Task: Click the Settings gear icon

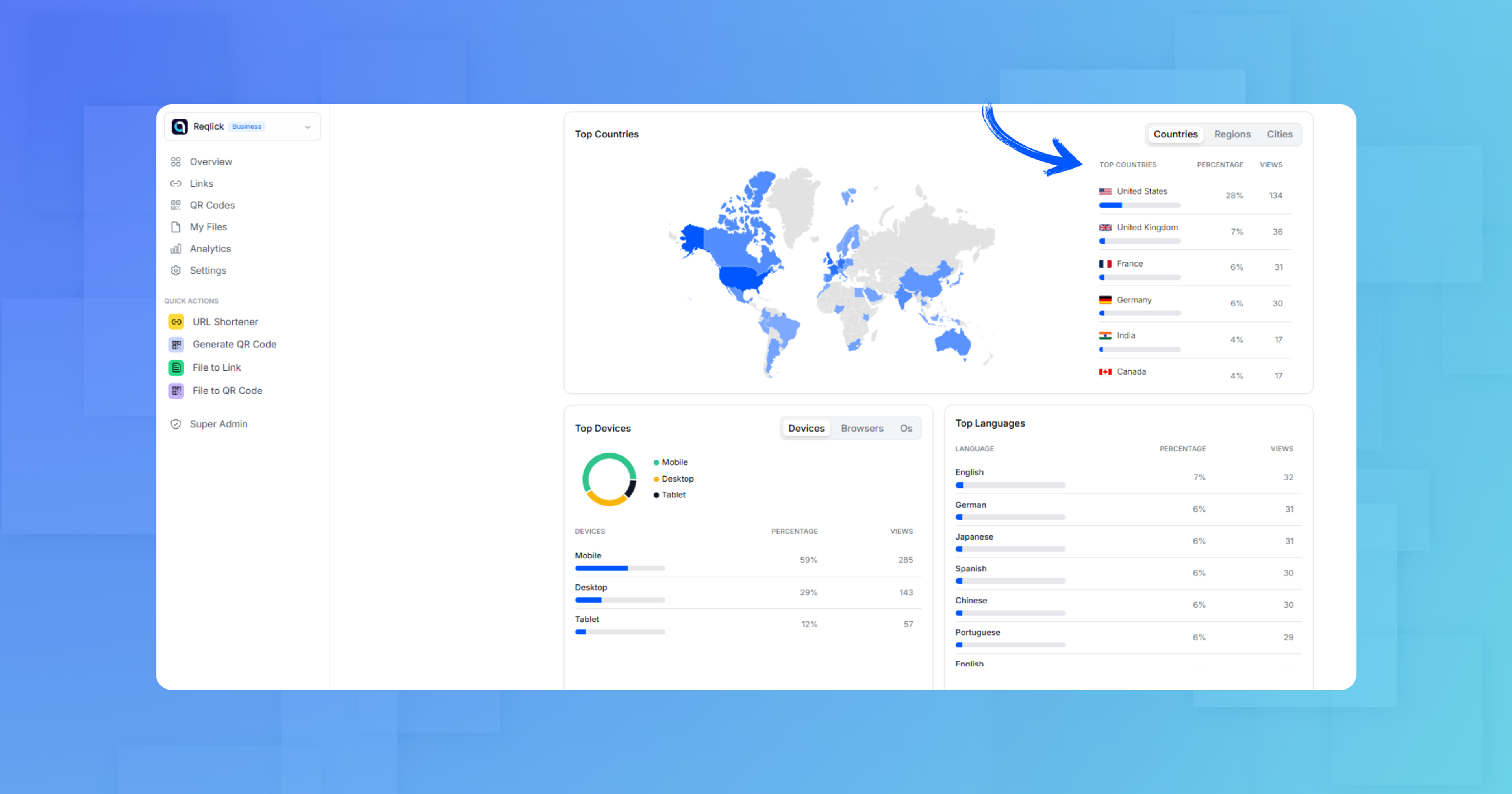Action: click(x=176, y=270)
